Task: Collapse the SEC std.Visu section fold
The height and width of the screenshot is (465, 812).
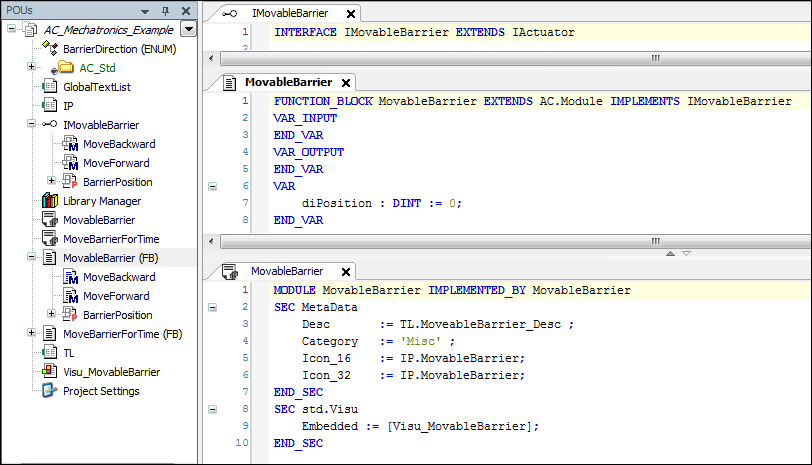Action: pos(211,409)
